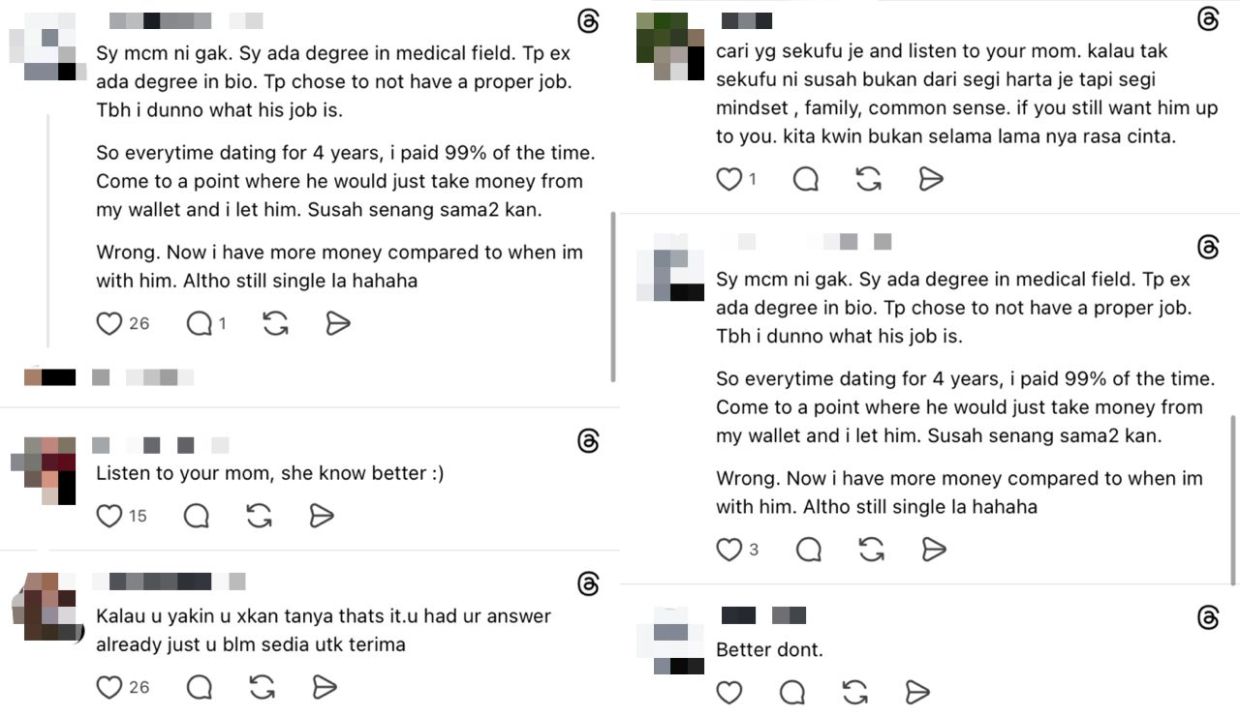Repost the "Listen to your mom" comment
This screenshot has height=717, width=1240.
pos(259,516)
